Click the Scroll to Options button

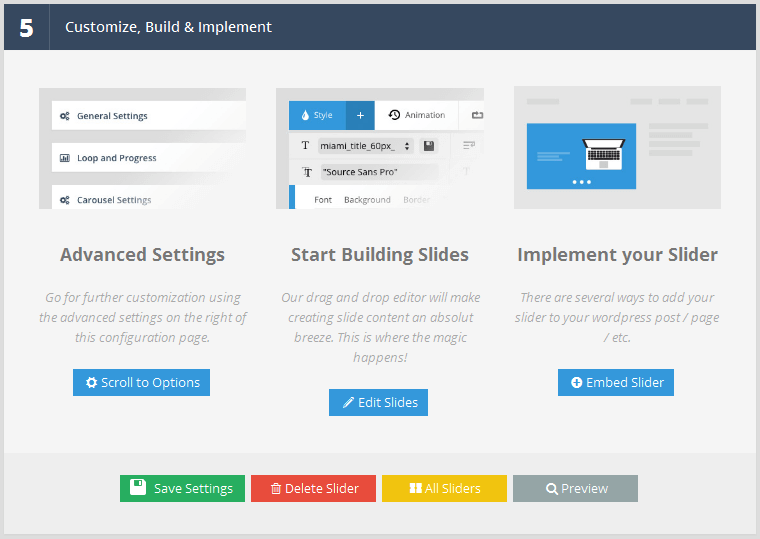141,382
